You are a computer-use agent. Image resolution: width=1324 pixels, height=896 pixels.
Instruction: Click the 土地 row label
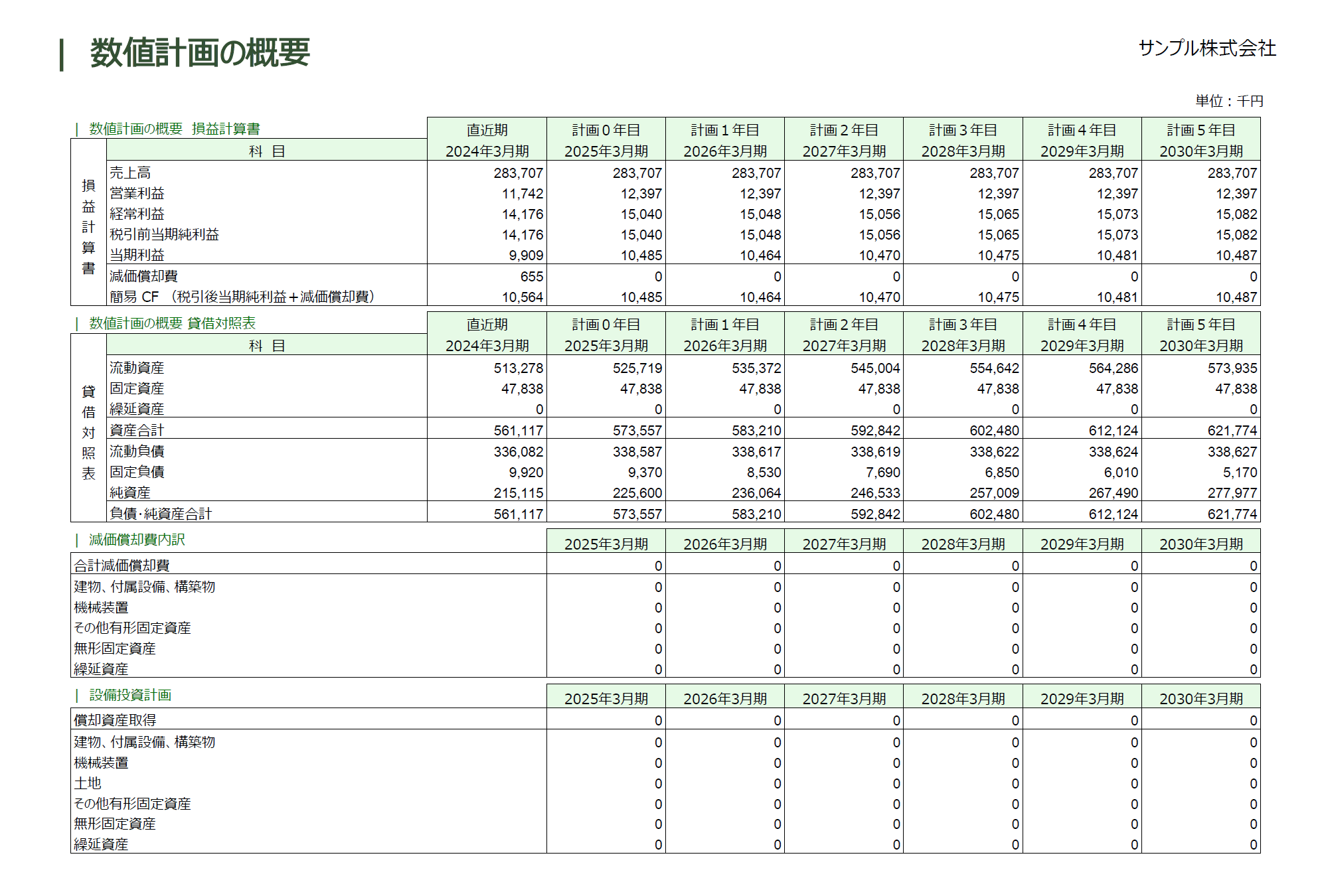coord(88,783)
